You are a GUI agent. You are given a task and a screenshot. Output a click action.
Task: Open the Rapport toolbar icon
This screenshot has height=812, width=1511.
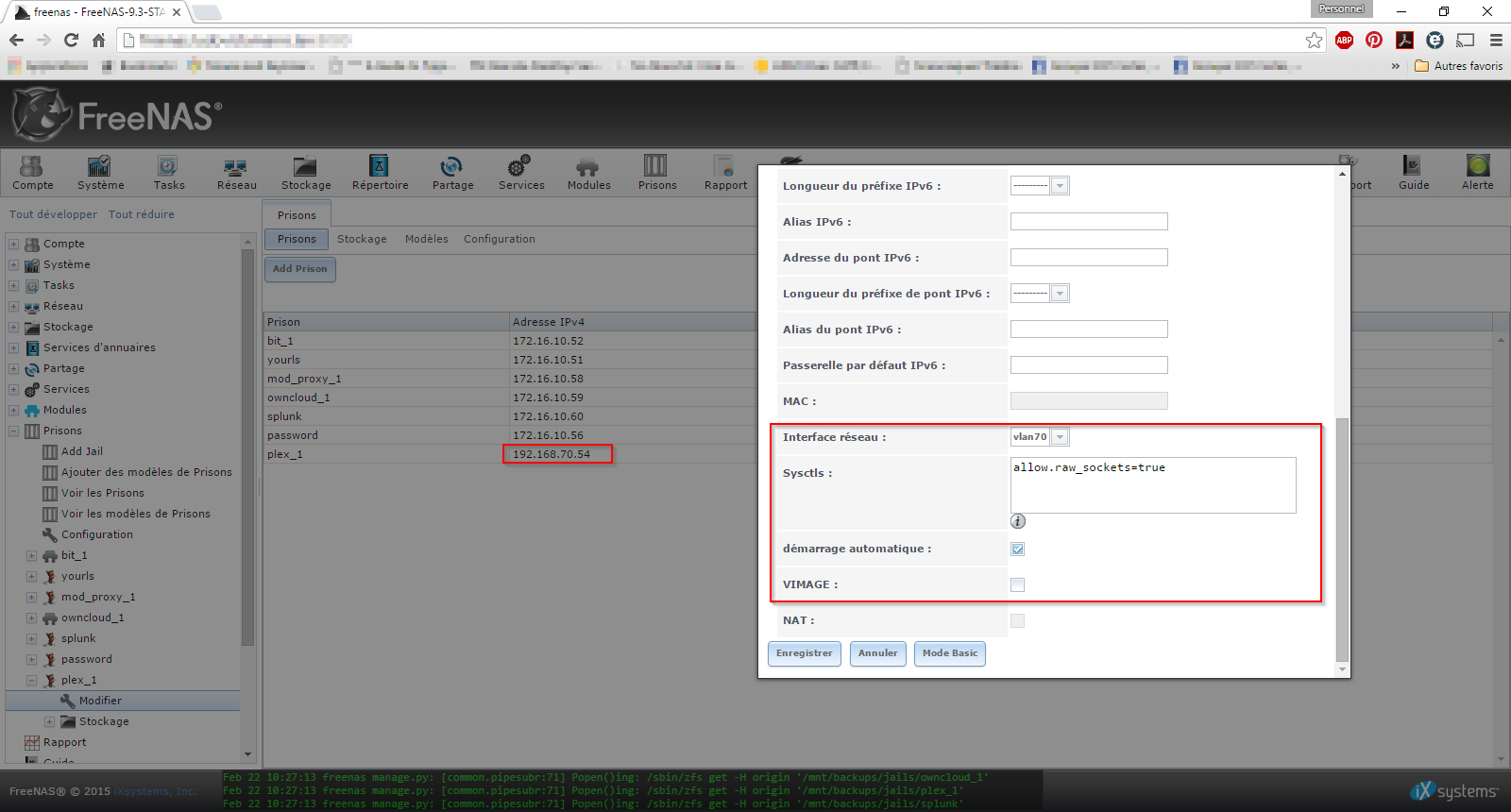pyautogui.click(x=725, y=173)
